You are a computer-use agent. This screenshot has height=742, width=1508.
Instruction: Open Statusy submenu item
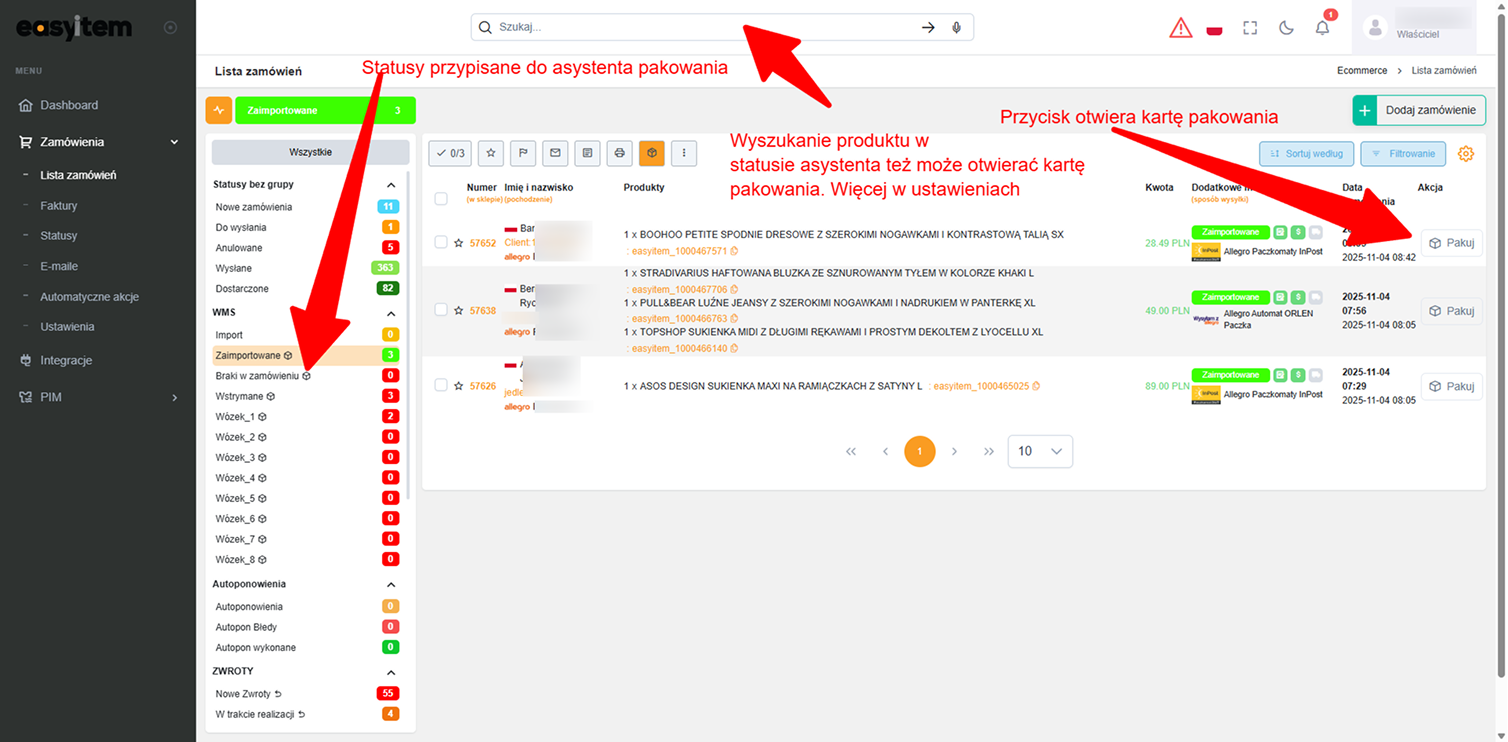point(58,236)
